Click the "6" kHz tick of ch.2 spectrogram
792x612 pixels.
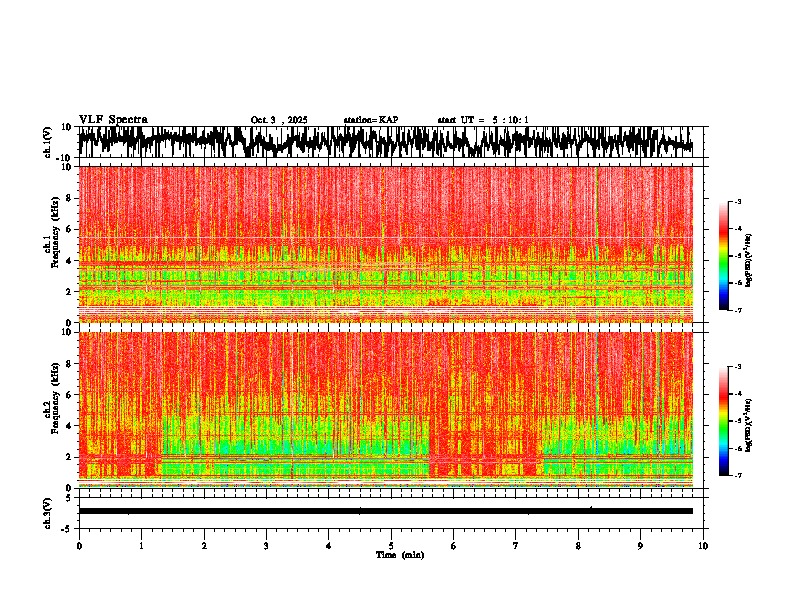coord(70,395)
